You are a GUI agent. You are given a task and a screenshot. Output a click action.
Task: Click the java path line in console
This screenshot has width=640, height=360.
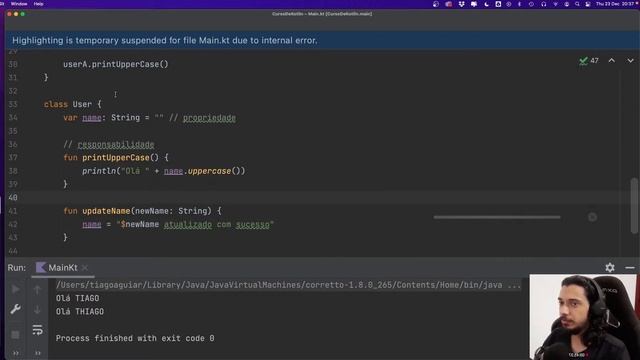point(288,285)
